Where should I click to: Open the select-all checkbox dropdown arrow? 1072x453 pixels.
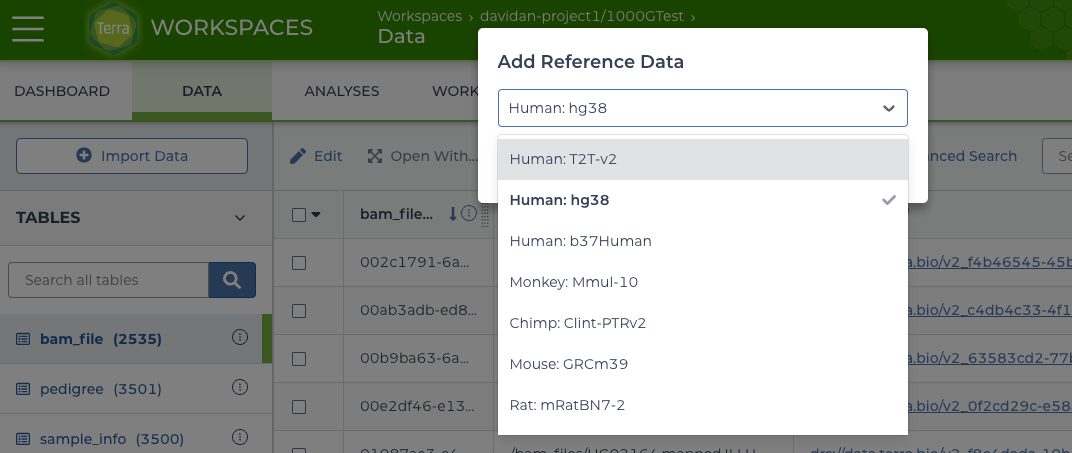point(317,214)
